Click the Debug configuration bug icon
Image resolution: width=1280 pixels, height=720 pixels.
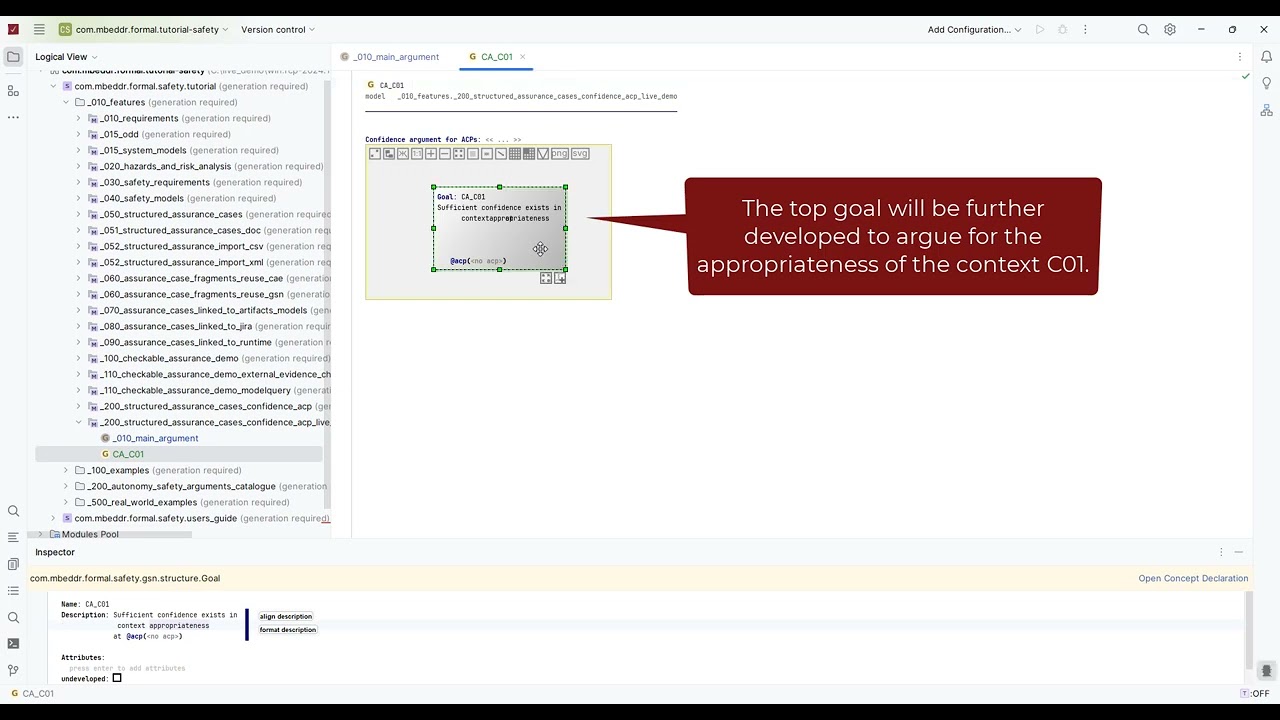click(x=1063, y=29)
